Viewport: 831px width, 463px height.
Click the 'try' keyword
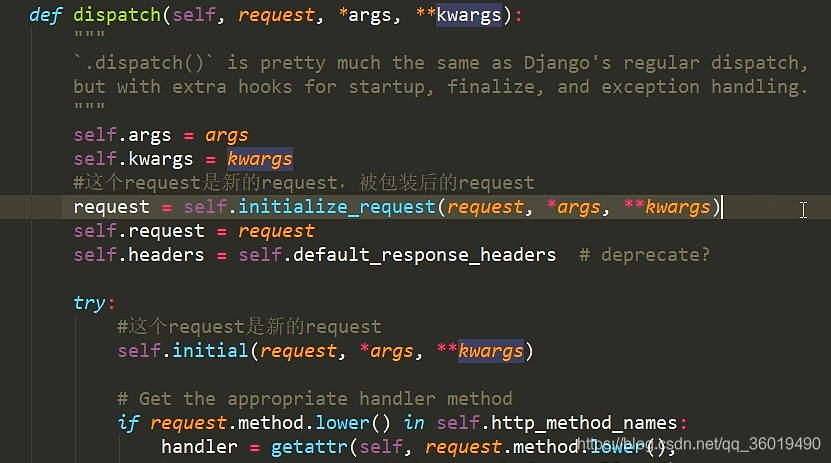pos(90,303)
